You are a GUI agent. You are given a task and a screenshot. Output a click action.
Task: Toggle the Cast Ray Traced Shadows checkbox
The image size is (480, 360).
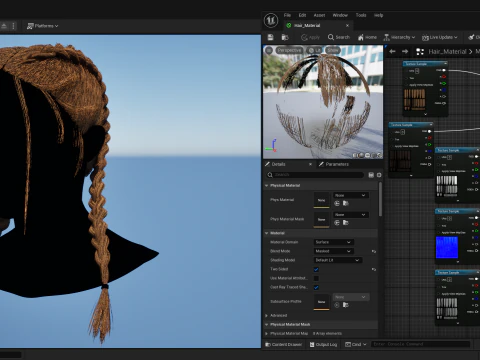click(316, 287)
